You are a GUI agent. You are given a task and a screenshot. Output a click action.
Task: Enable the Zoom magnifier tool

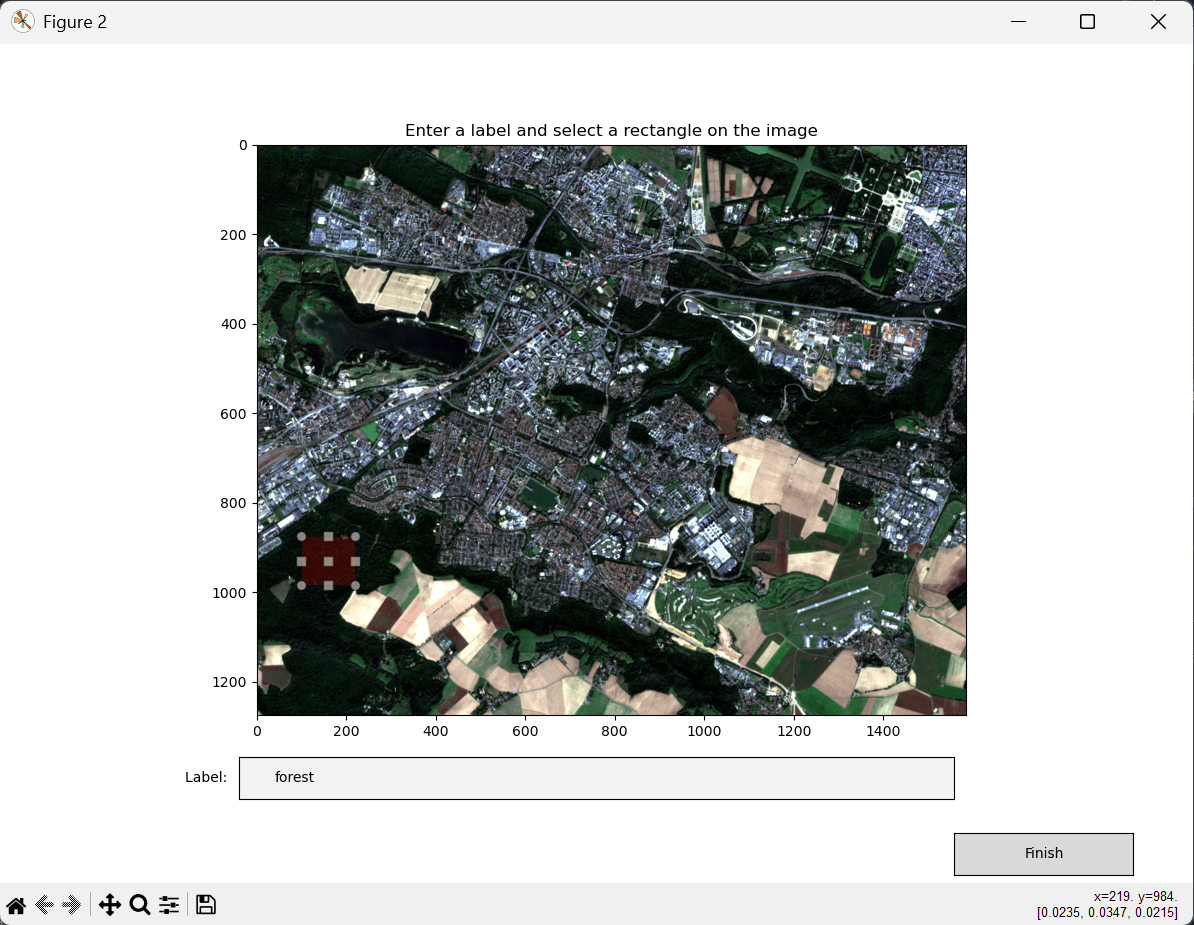coord(140,905)
